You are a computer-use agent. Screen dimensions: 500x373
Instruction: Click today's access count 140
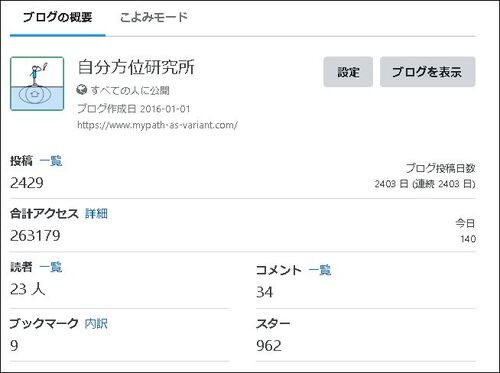pyautogui.click(x=468, y=239)
